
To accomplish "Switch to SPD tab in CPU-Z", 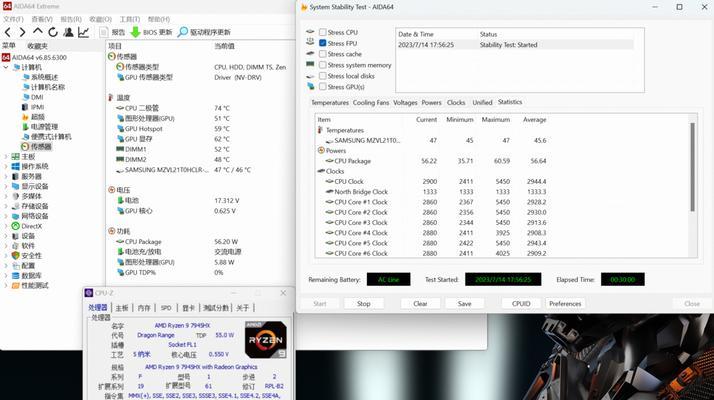I will click(166, 308).
